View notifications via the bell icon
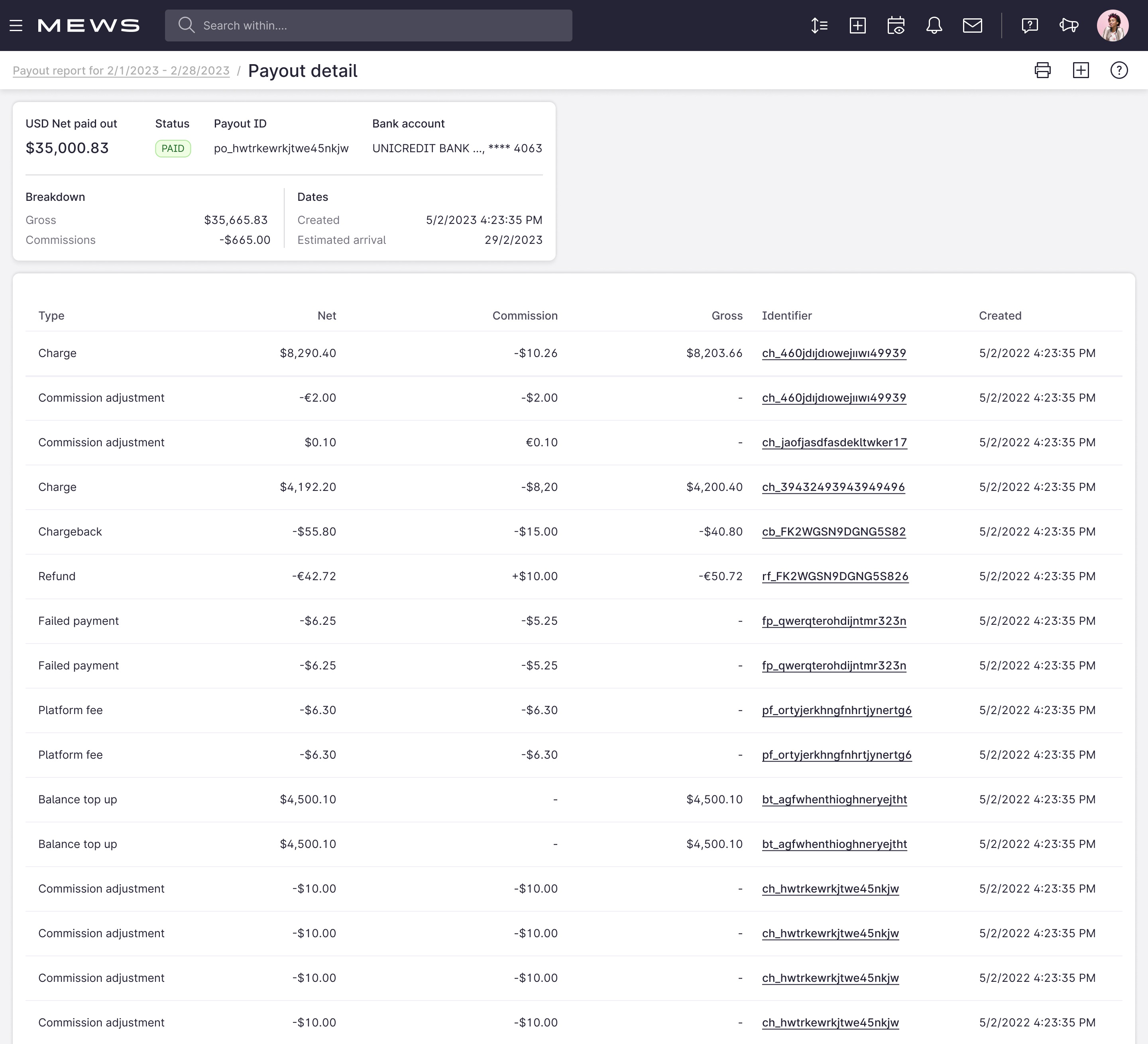Screen dimensions: 1148x1044 [934, 25]
